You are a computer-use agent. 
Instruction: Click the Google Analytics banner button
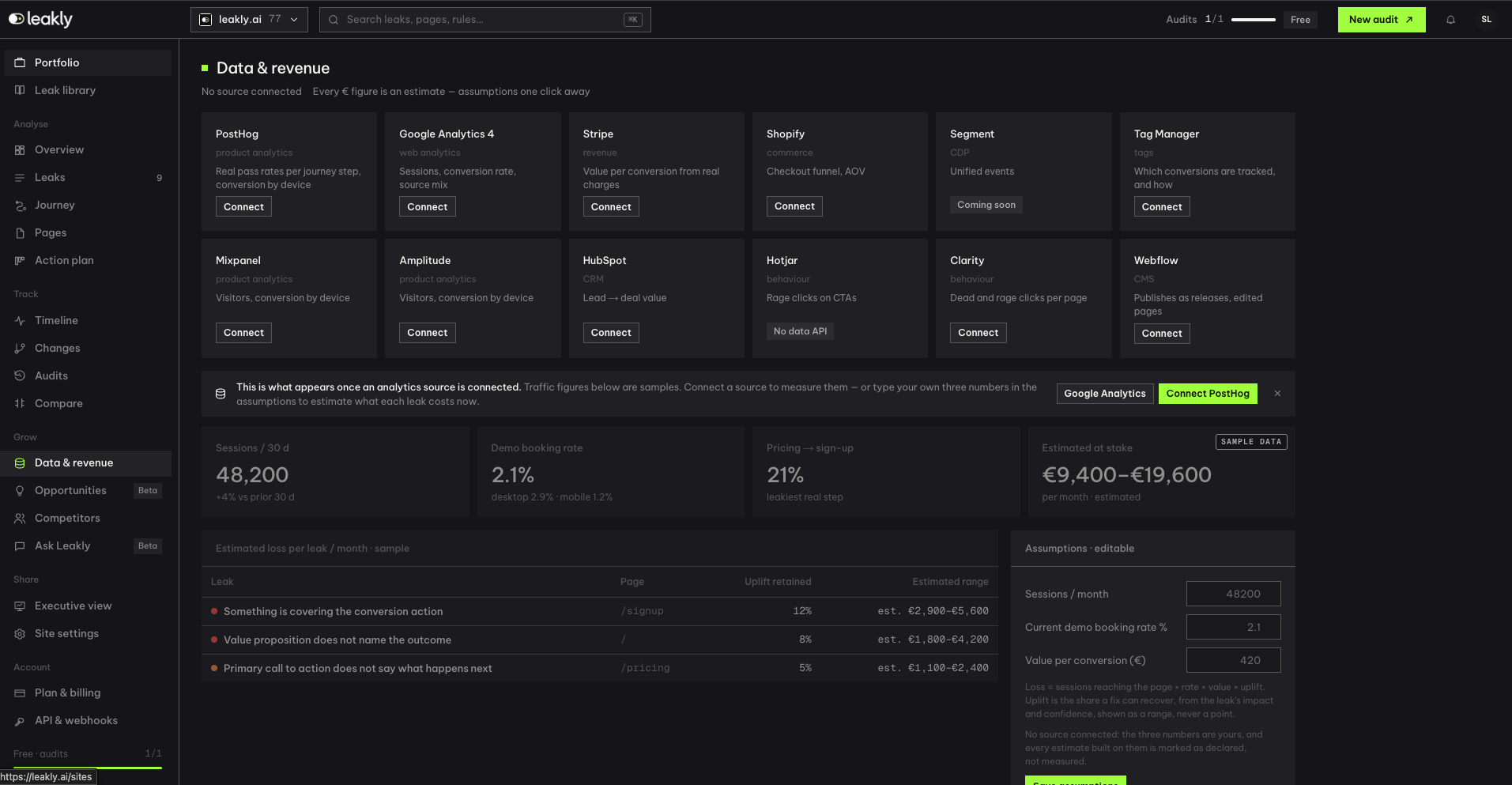pyautogui.click(x=1105, y=394)
